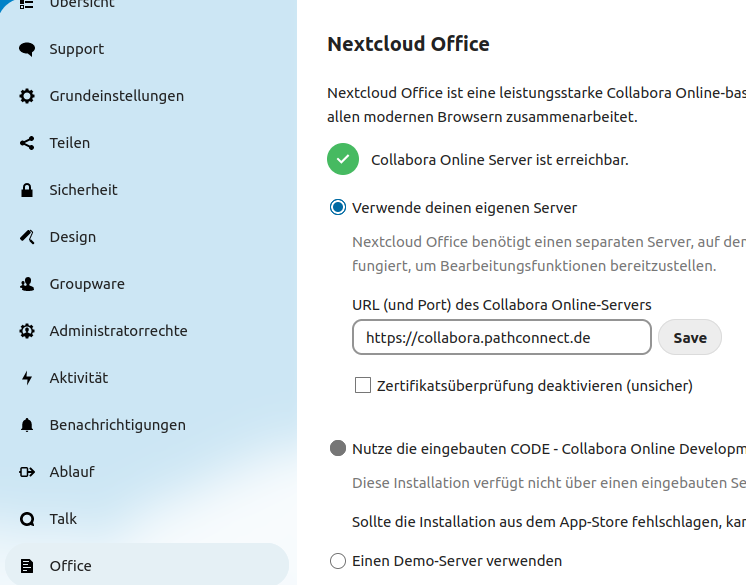Open the Ablauf settings page
This screenshot has width=746, height=585.
click(x=147, y=472)
